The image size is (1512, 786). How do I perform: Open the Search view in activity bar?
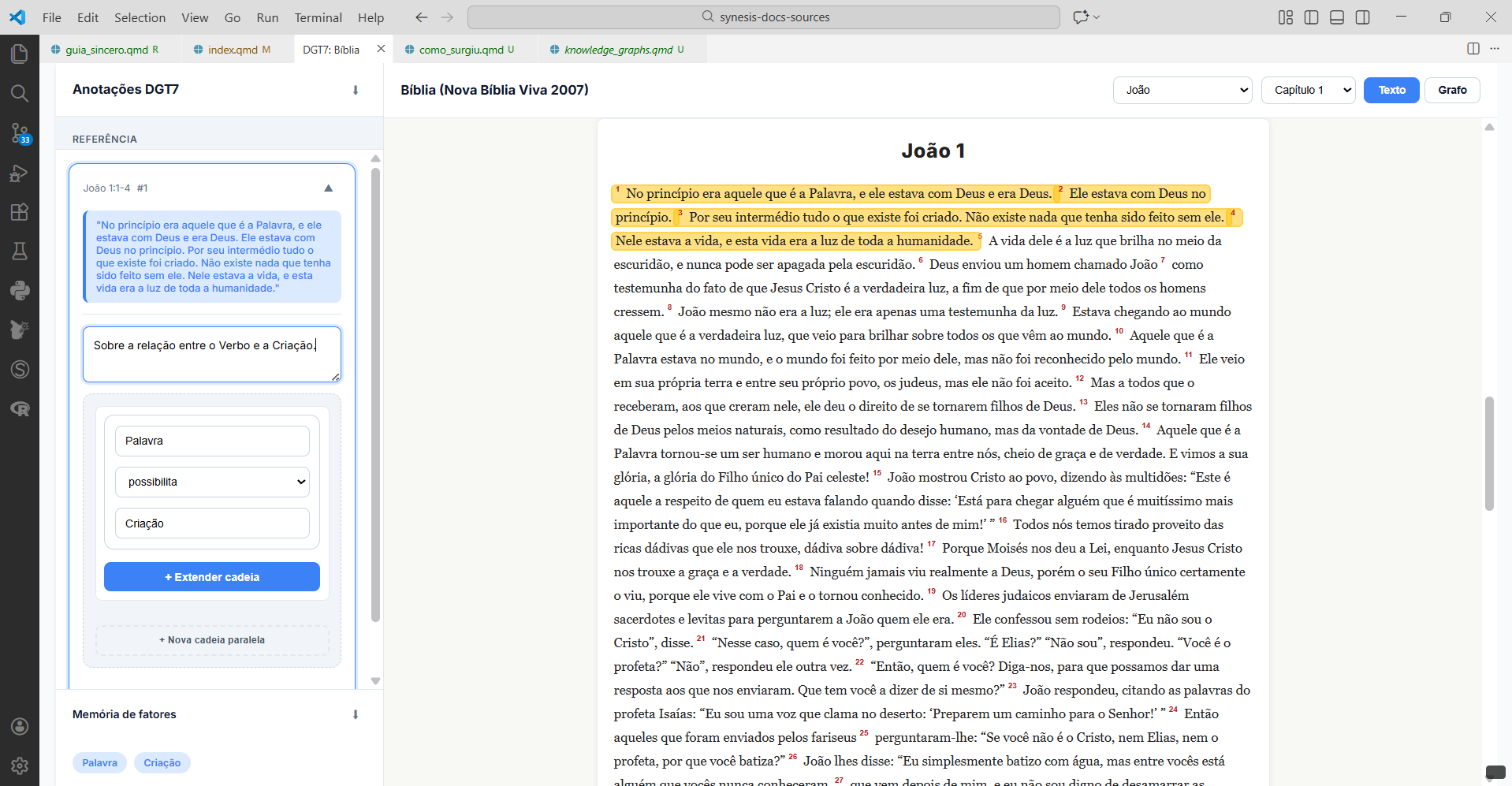point(20,93)
